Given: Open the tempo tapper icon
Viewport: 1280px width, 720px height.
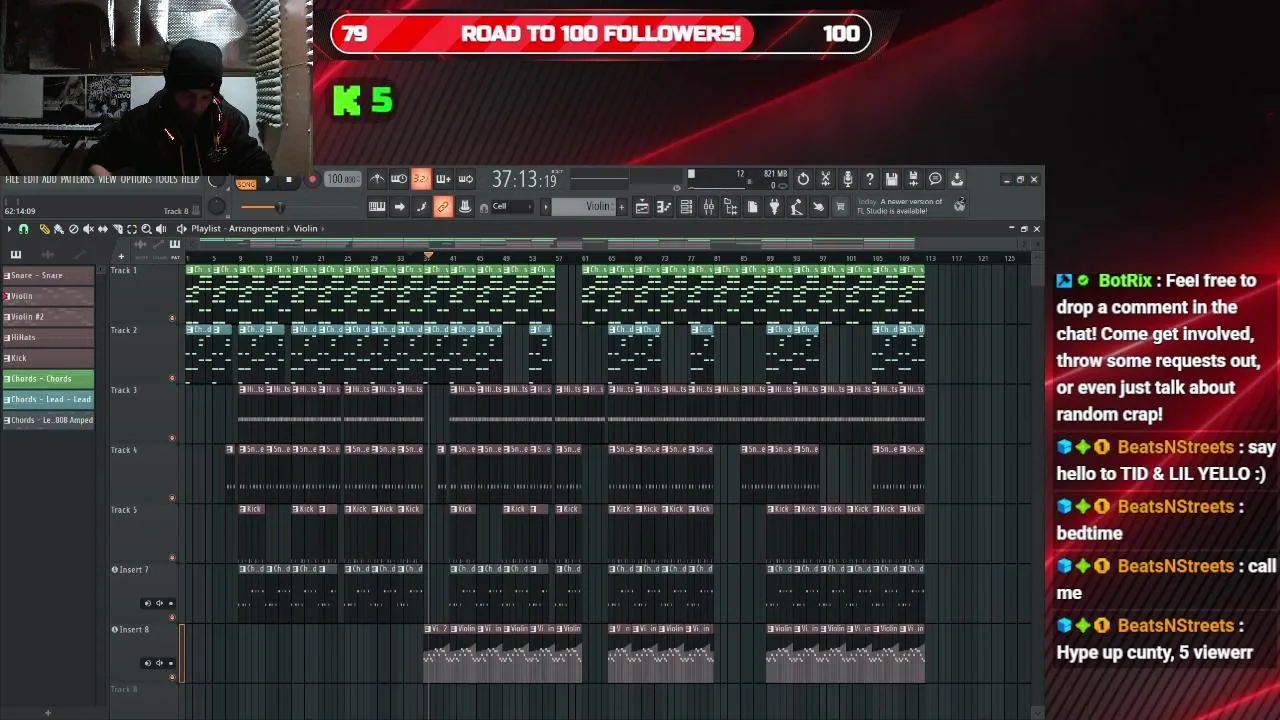Looking at the screenshot, I should click(x=797, y=207).
